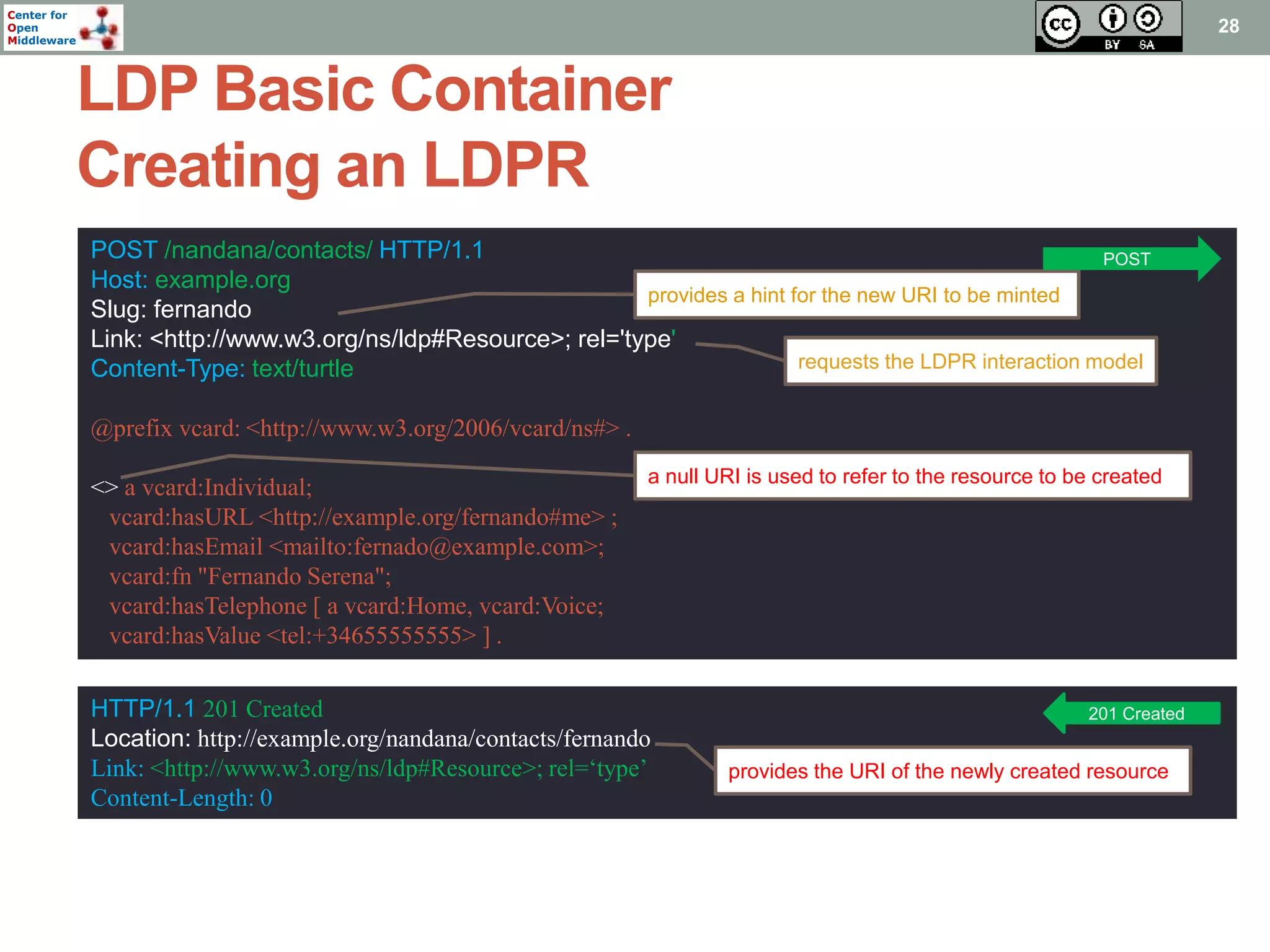
Task: Click the green POST arrow label
Action: [1131, 258]
